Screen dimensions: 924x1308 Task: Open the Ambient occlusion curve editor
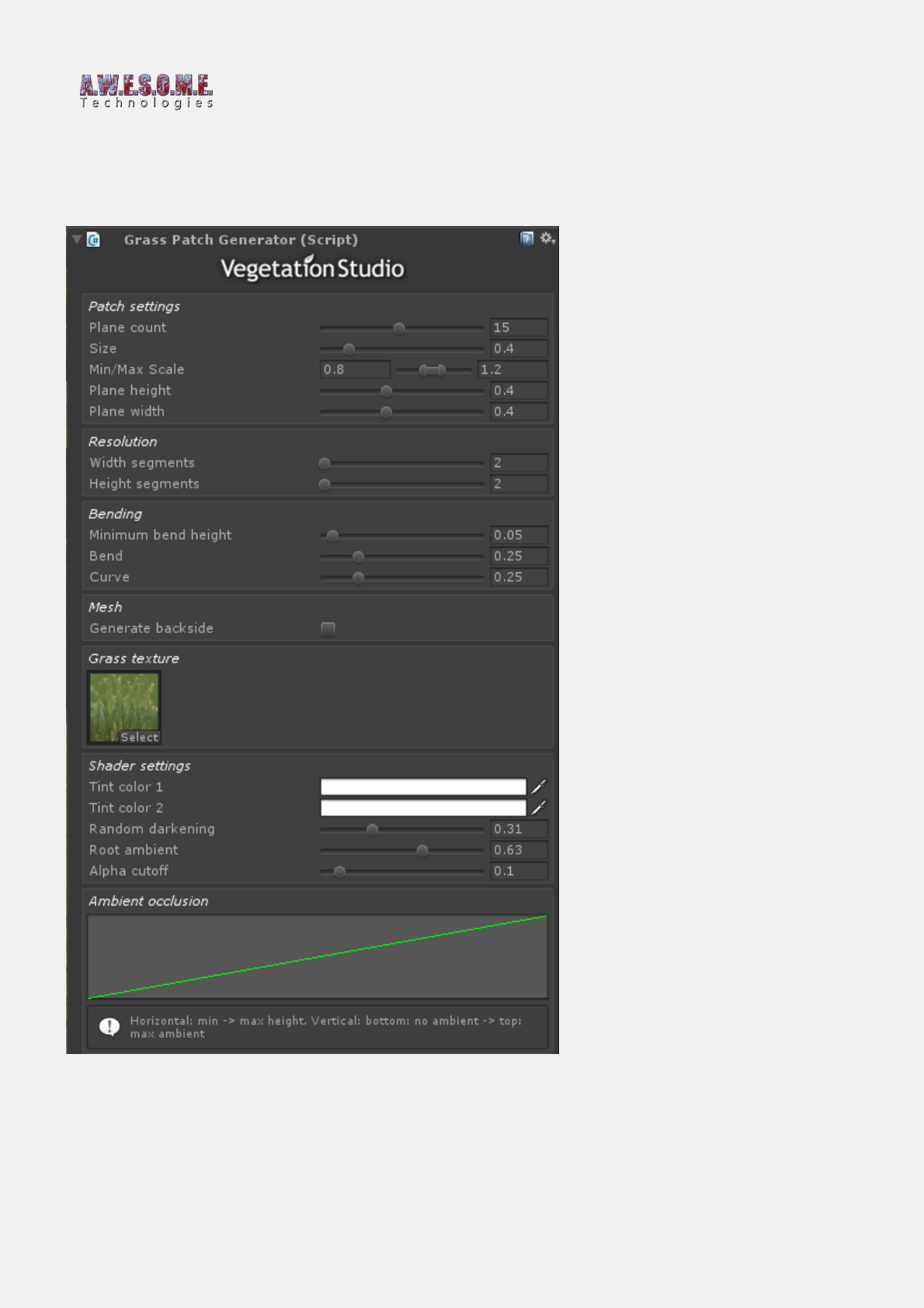tap(318, 957)
